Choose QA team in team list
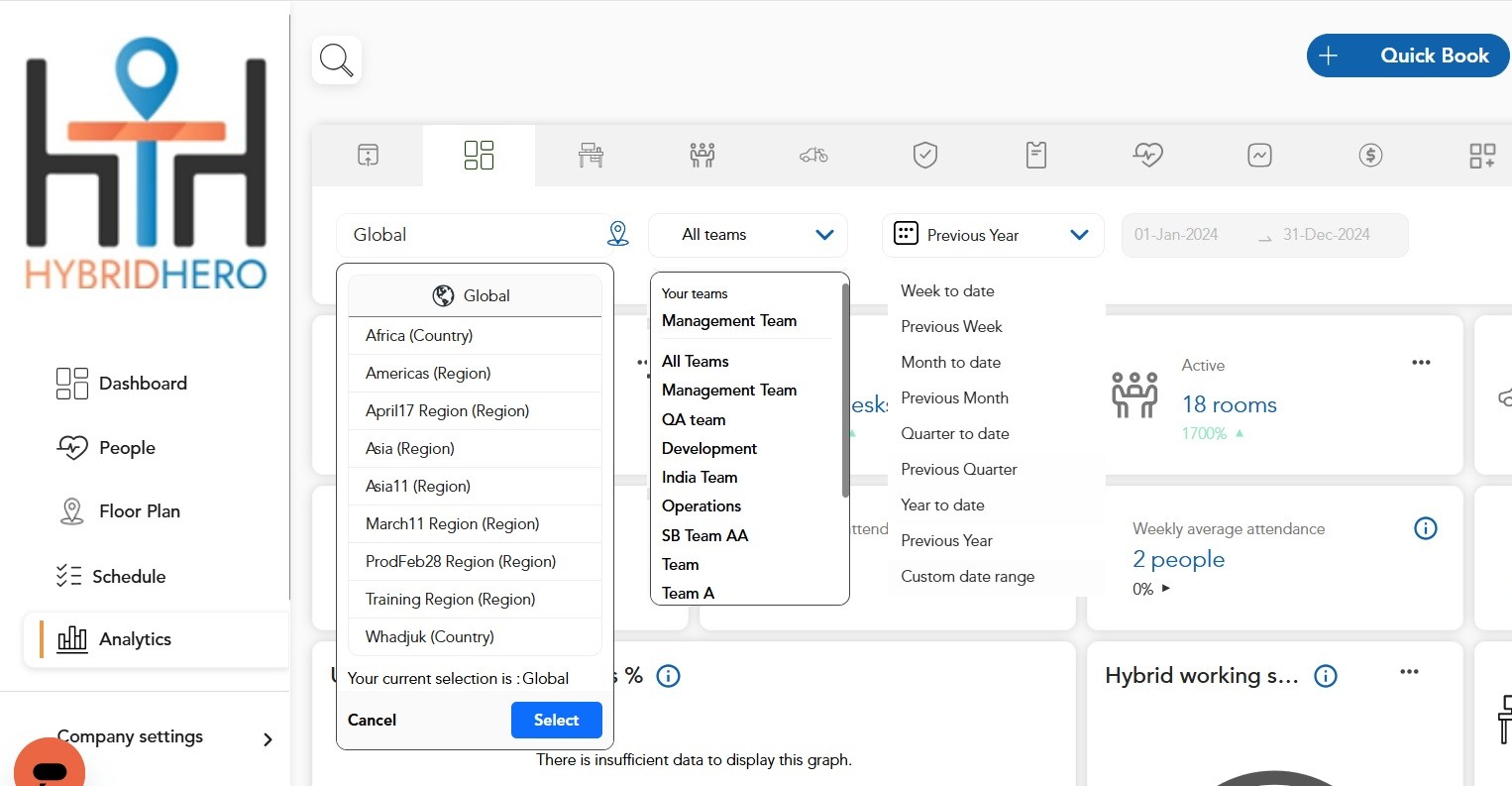 [x=694, y=419]
